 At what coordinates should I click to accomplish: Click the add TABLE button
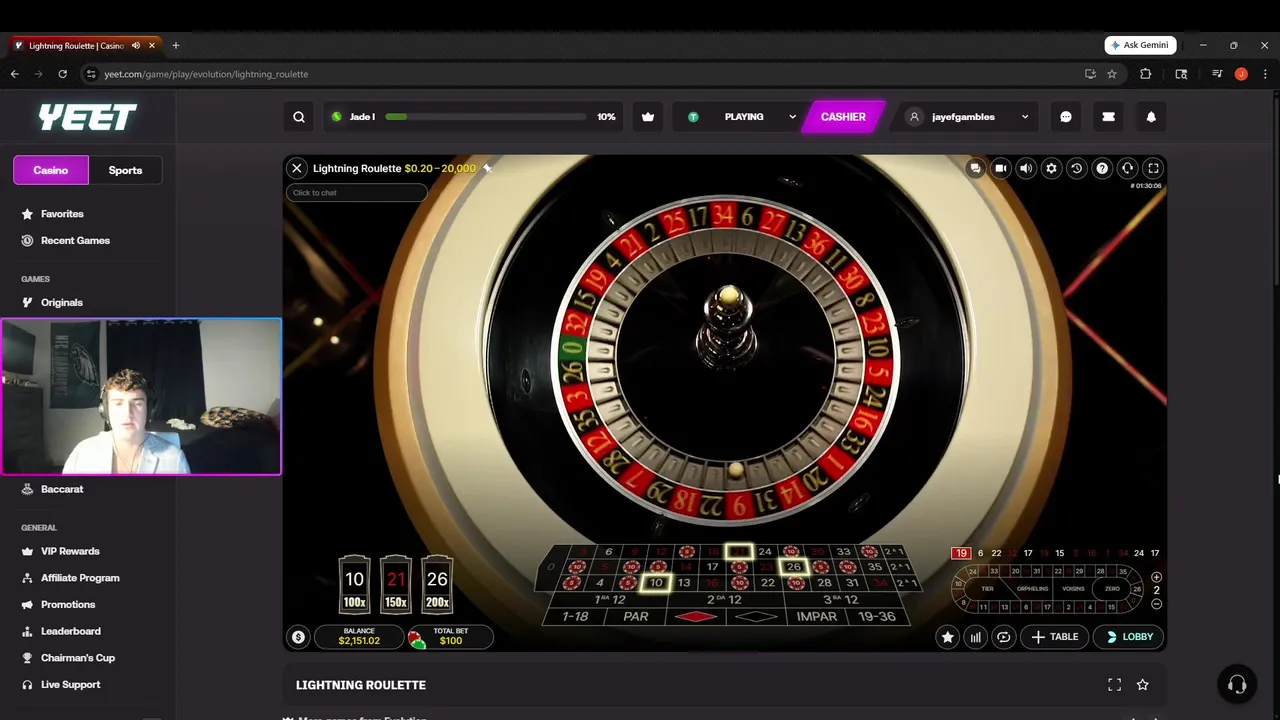pos(1054,637)
